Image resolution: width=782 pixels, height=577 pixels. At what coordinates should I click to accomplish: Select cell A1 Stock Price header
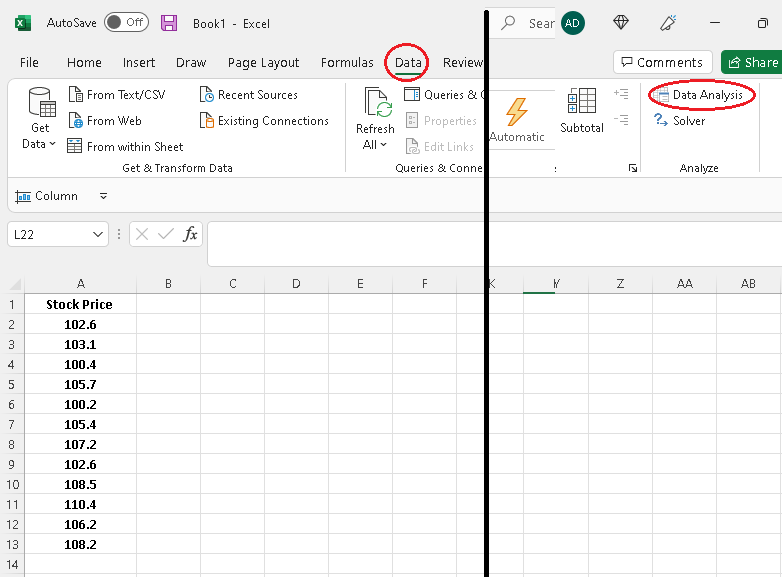pos(80,304)
